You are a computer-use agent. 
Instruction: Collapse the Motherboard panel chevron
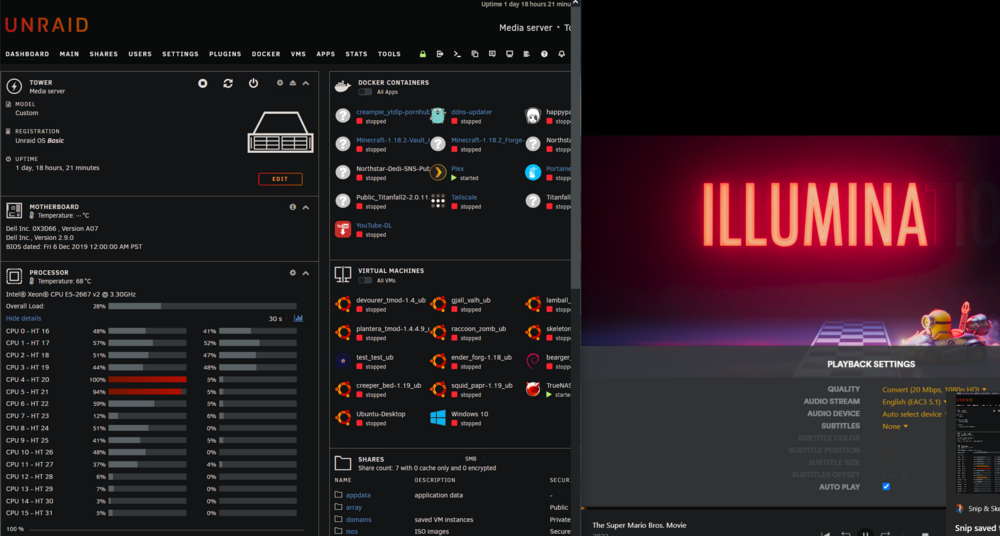[305, 207]
